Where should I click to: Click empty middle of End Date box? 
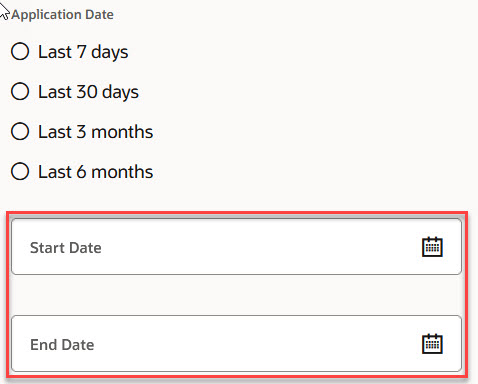260,344
